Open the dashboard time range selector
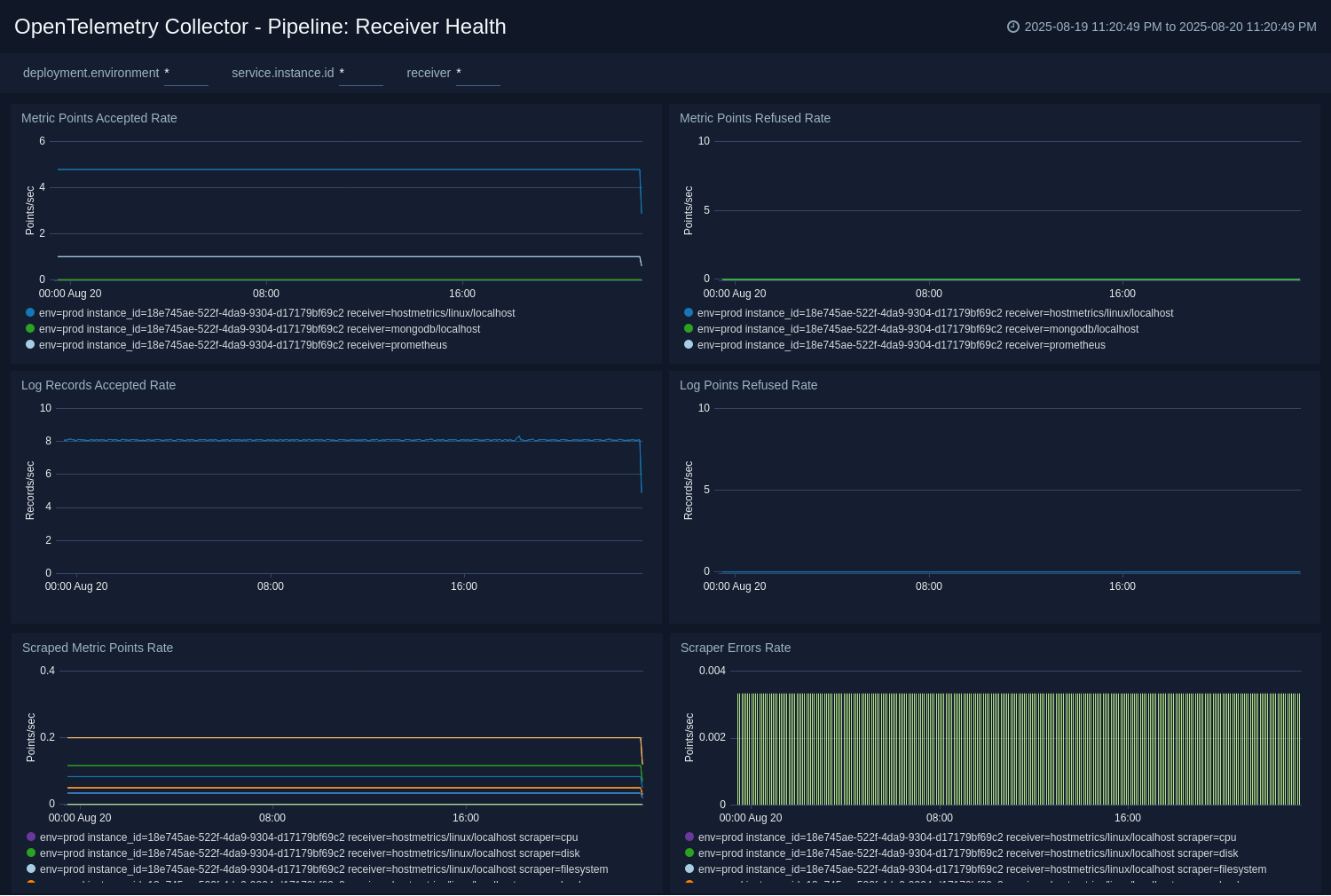 [x=1162, y=27]
